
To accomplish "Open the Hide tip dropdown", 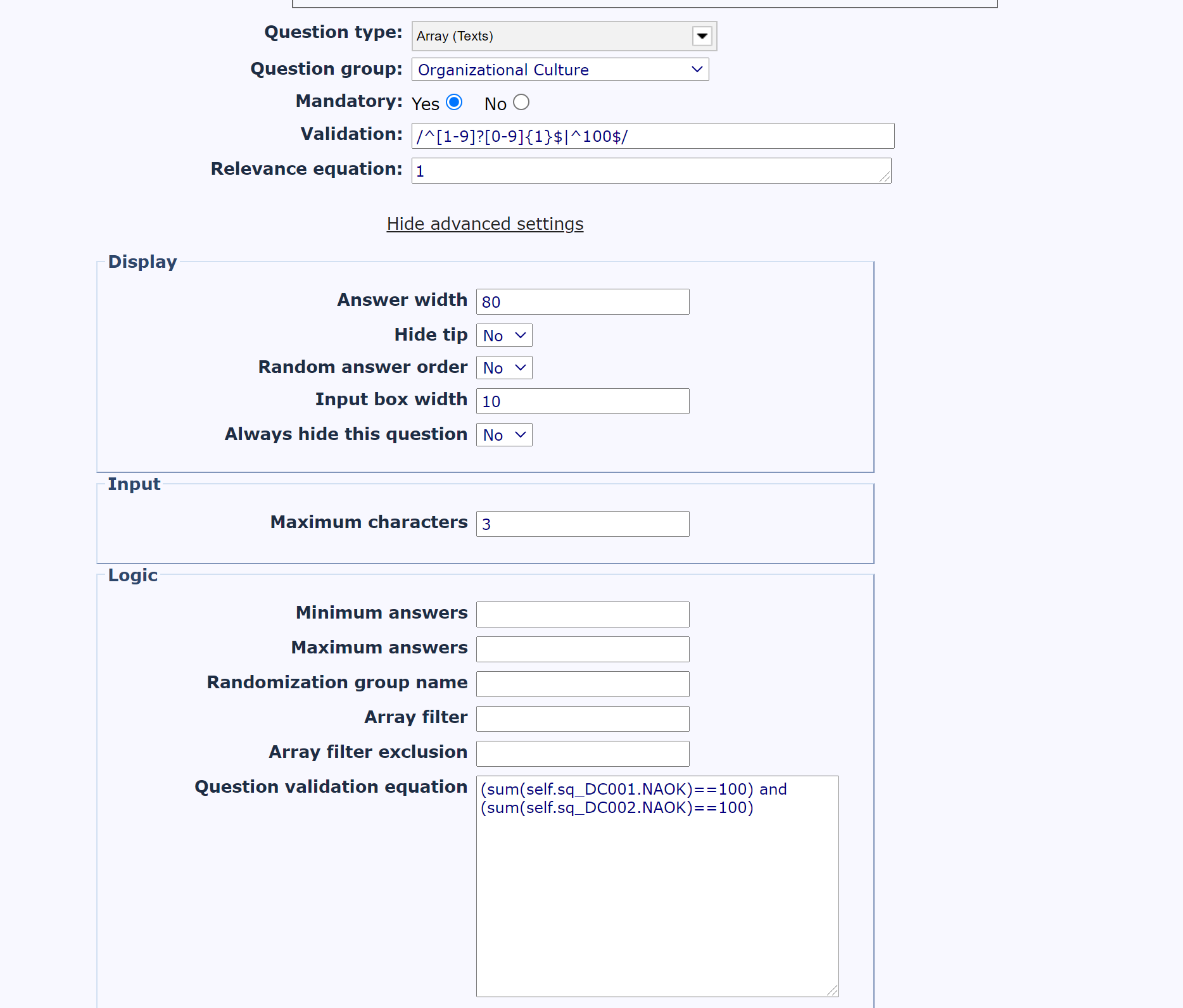I will 504,336.
